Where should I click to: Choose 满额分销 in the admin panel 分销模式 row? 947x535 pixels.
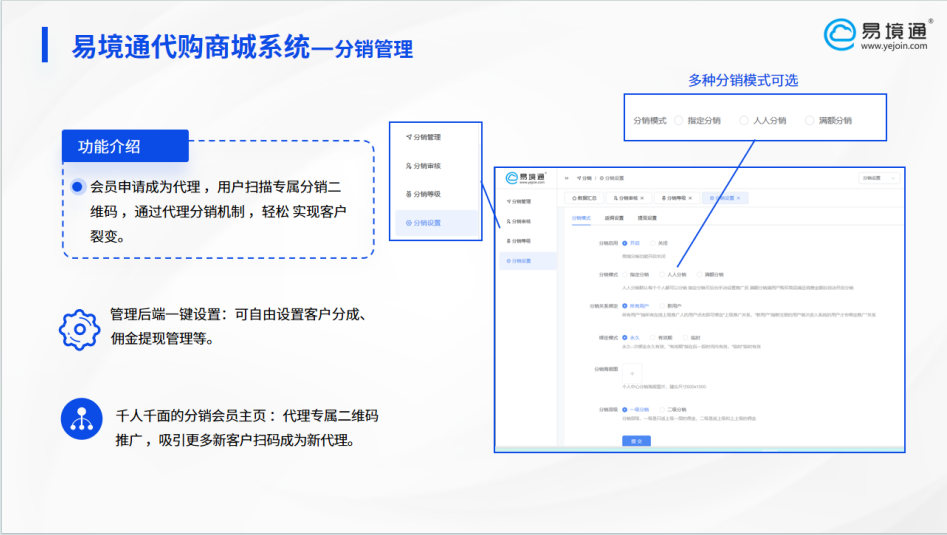700,275
